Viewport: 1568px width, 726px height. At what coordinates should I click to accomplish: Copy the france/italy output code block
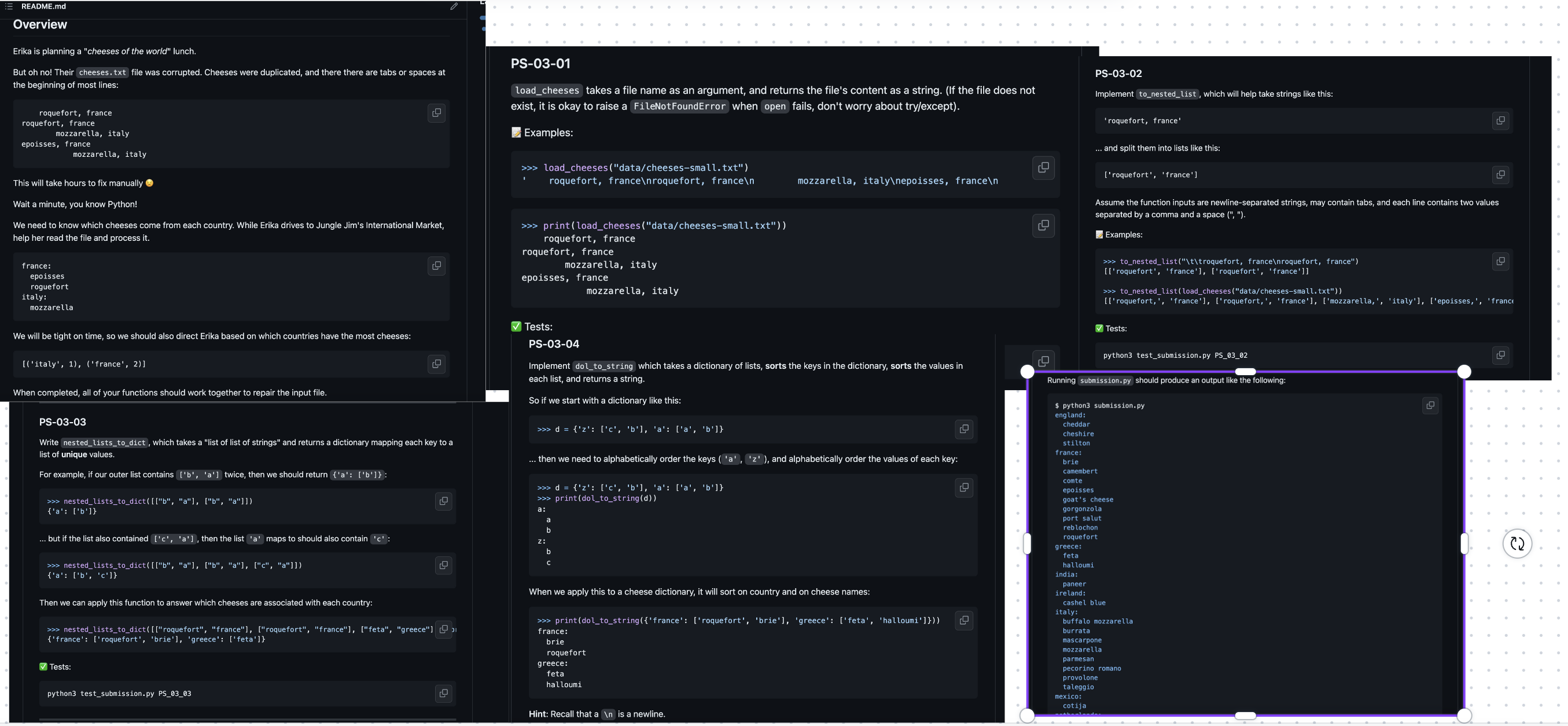436,266
